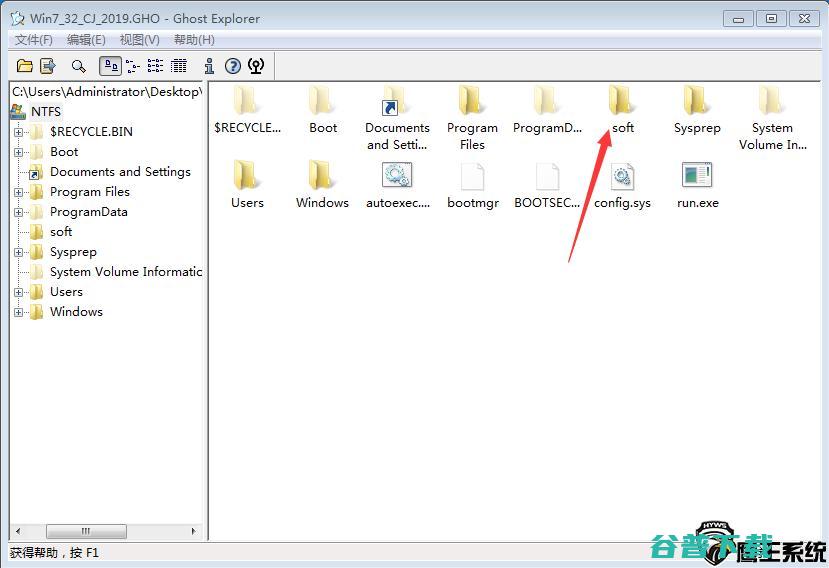
Task: Select Sysprep in the folder tree
Action: click(73, 252)
